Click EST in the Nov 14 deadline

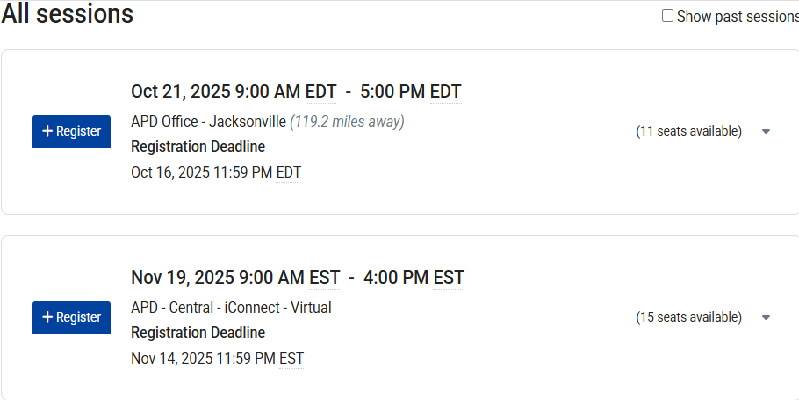pyautogui.click(x=291, y=357)
